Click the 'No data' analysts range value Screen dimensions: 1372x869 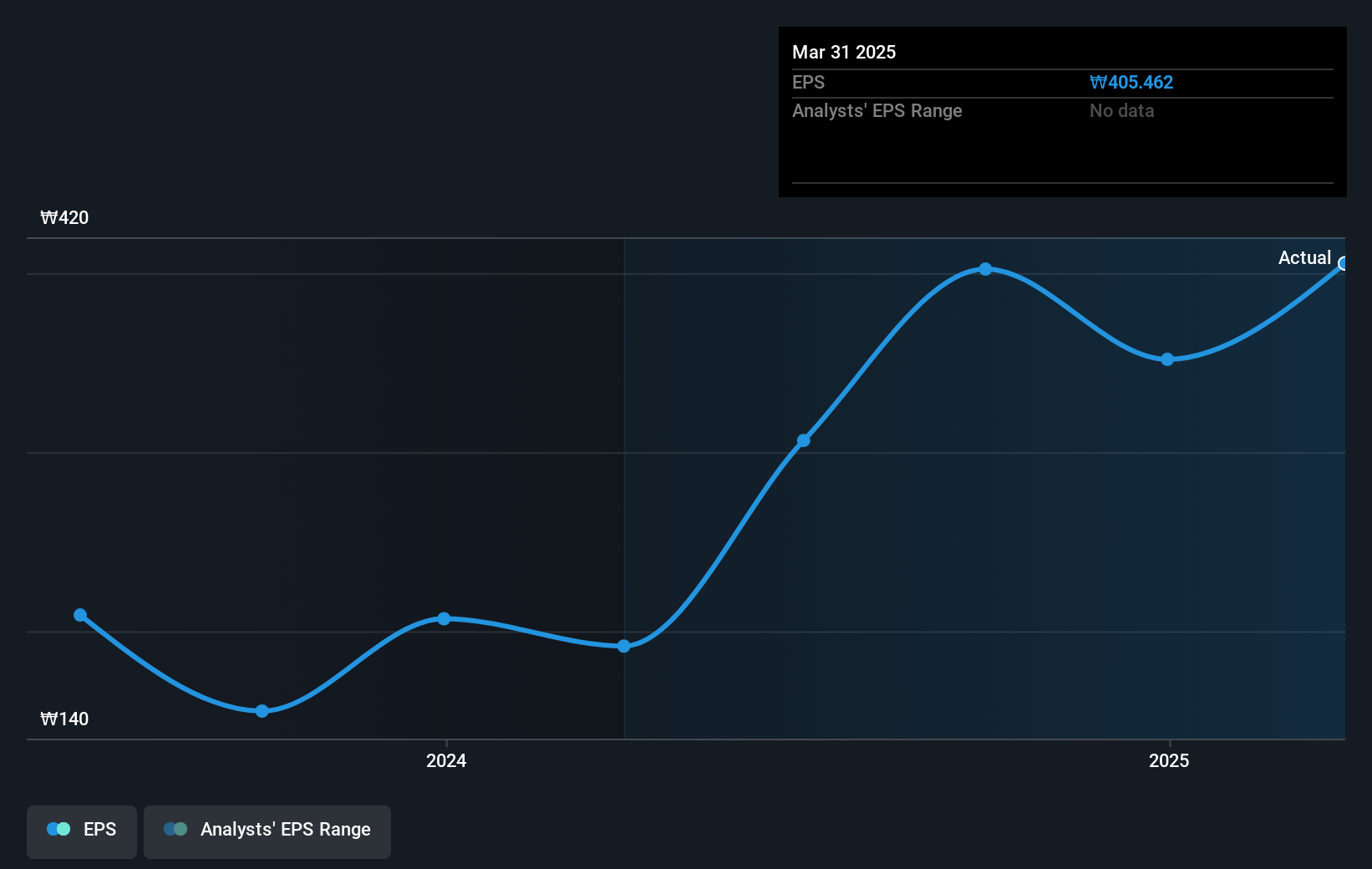tap(1121, 111)
